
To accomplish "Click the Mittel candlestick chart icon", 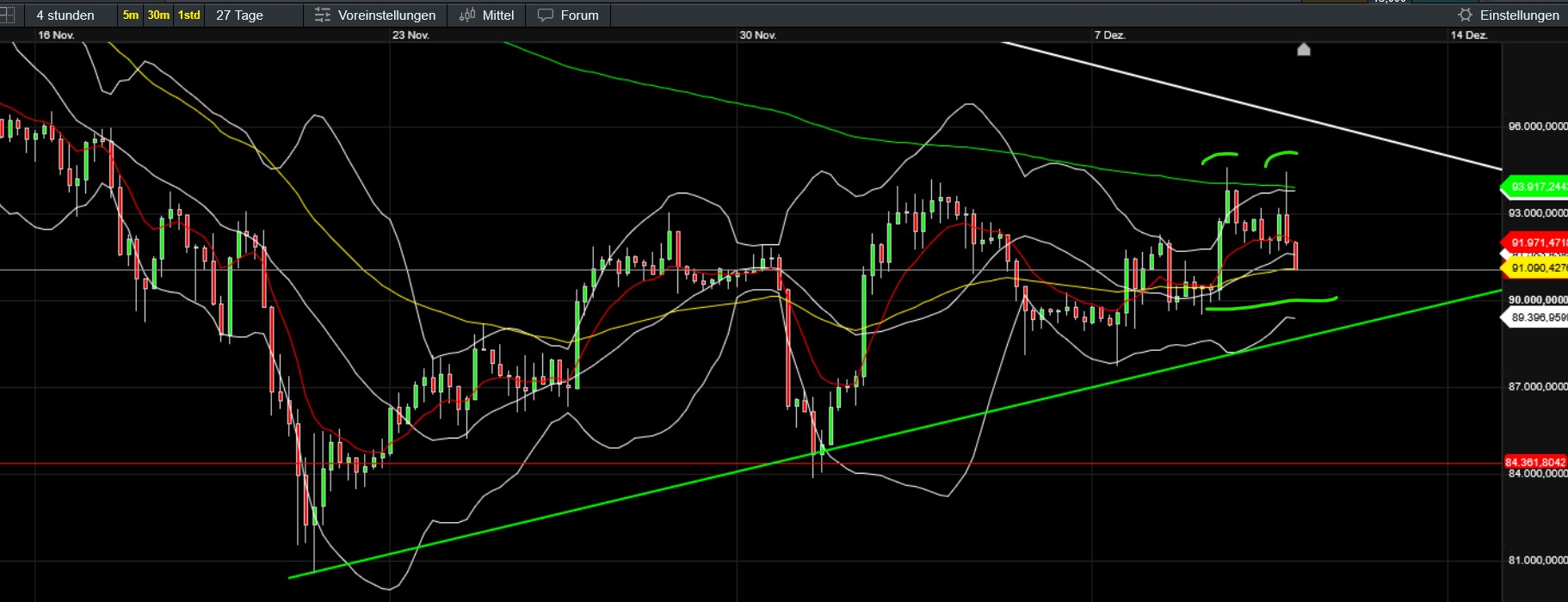I will coord(467,15).
